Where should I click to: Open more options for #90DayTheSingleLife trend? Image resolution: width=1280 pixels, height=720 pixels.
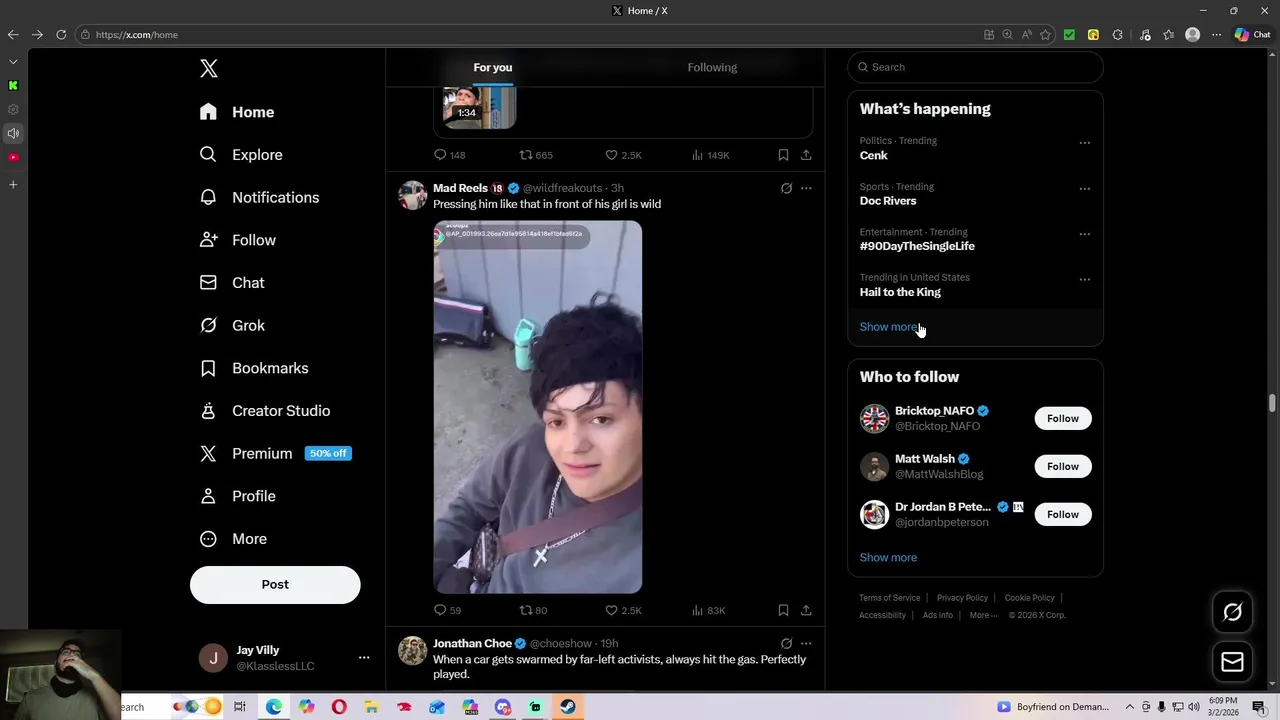[1084, 234]
